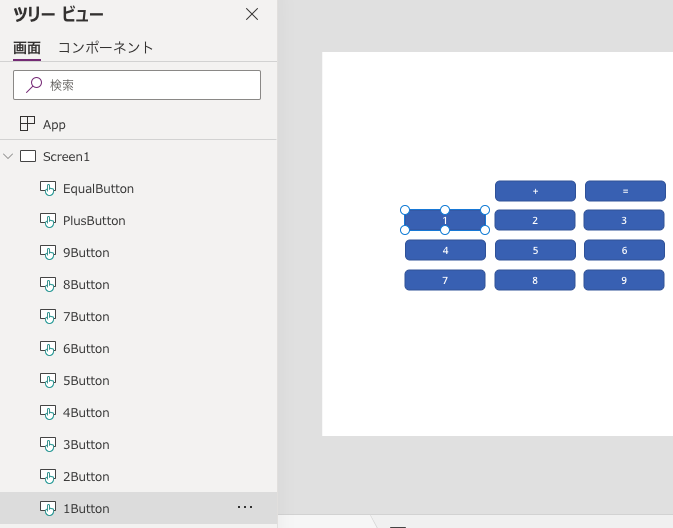
Task: Click the 8Button control icon
Action: pos(48,284)
